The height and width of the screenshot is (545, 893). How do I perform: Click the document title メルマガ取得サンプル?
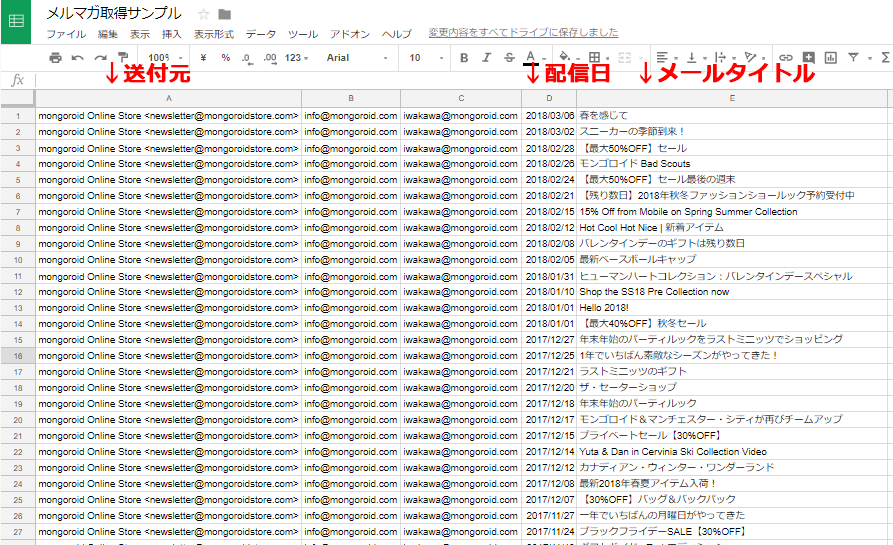(113, 13)
